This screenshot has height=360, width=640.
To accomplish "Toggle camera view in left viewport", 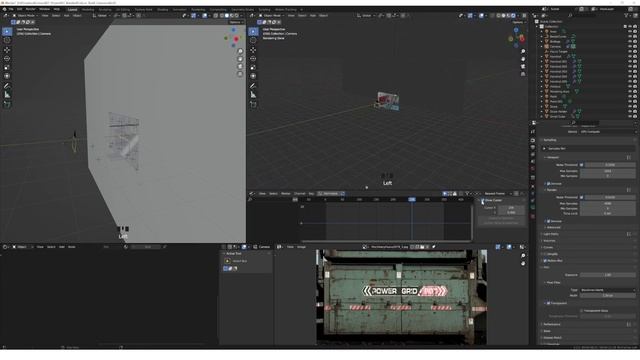I will [240, 67].
